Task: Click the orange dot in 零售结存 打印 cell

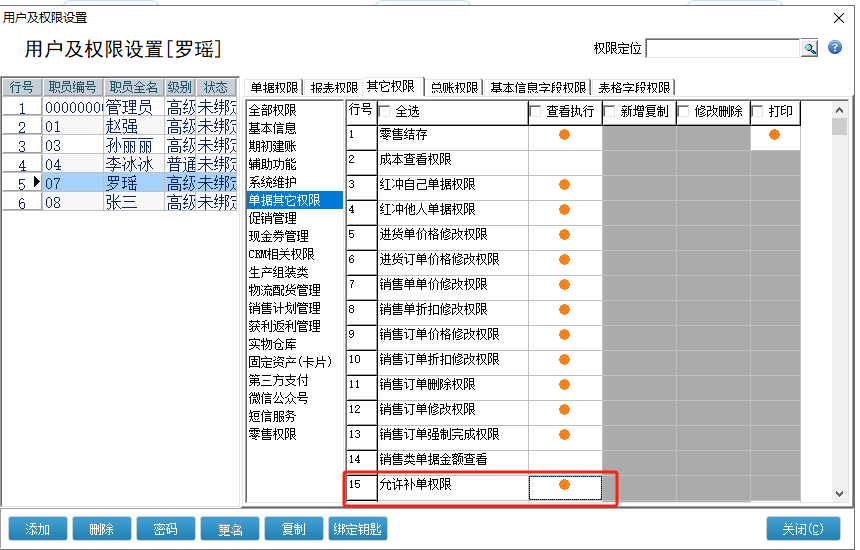Action: tap(774, 135)
